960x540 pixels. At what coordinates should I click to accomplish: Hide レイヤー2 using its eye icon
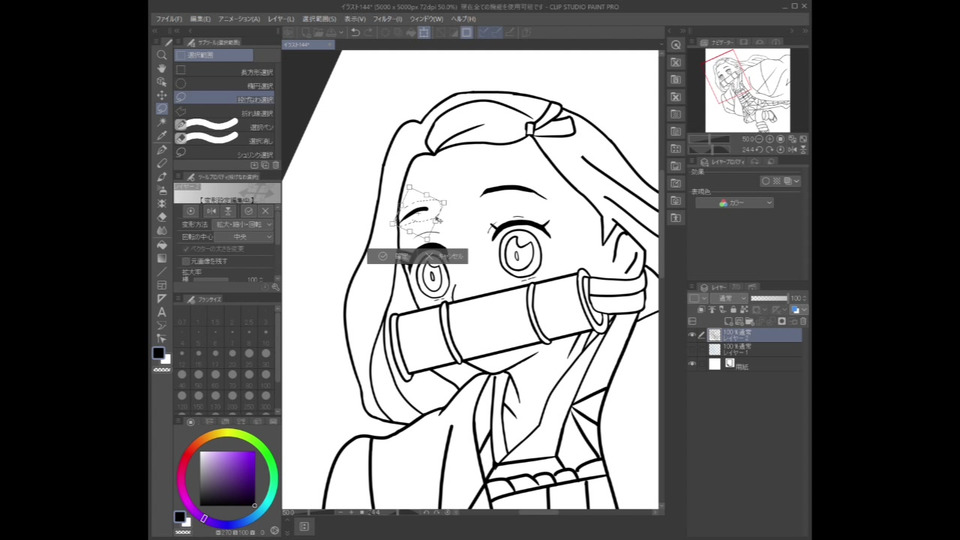point(692,335)
